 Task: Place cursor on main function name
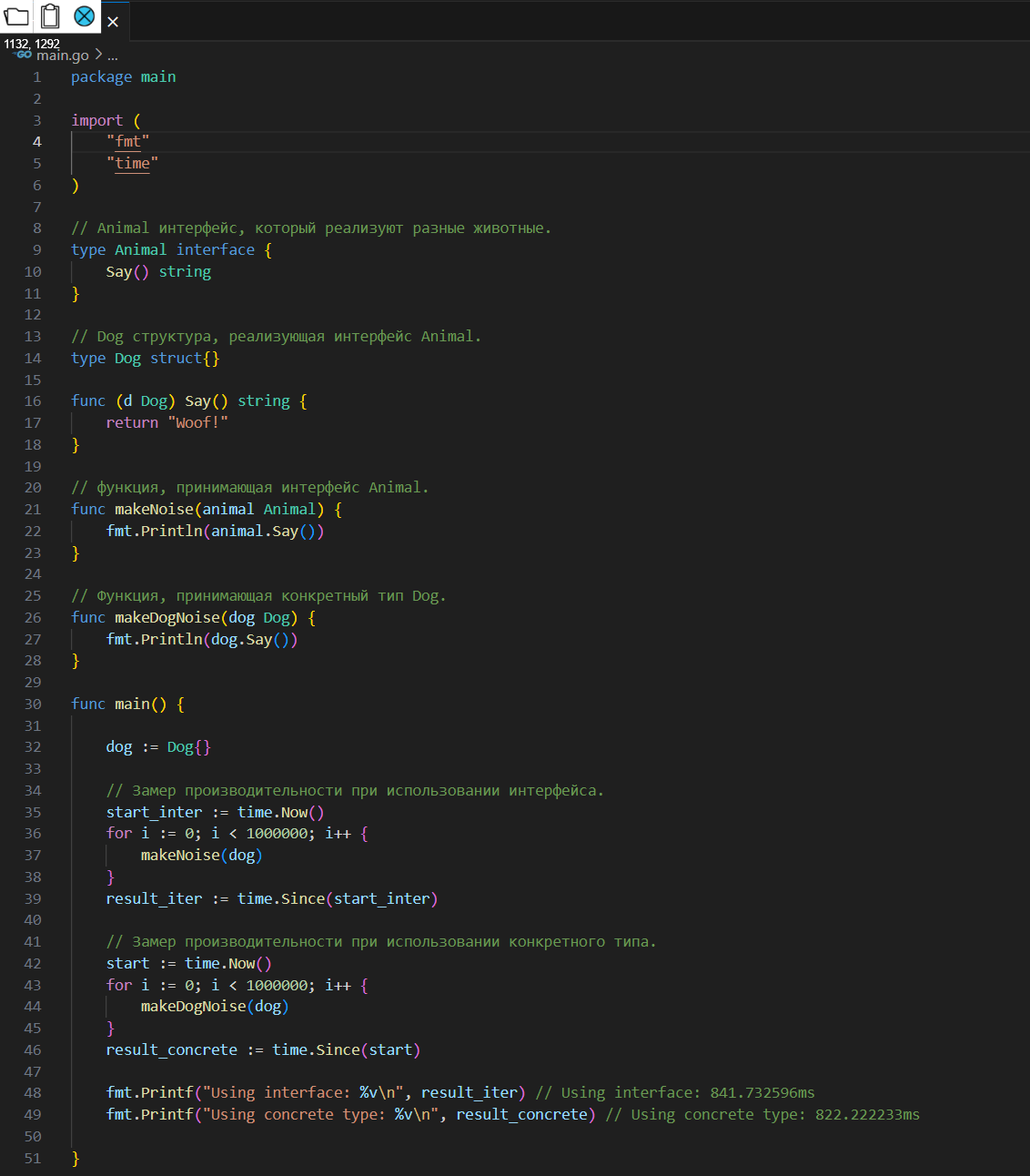(x=132, y=704)
